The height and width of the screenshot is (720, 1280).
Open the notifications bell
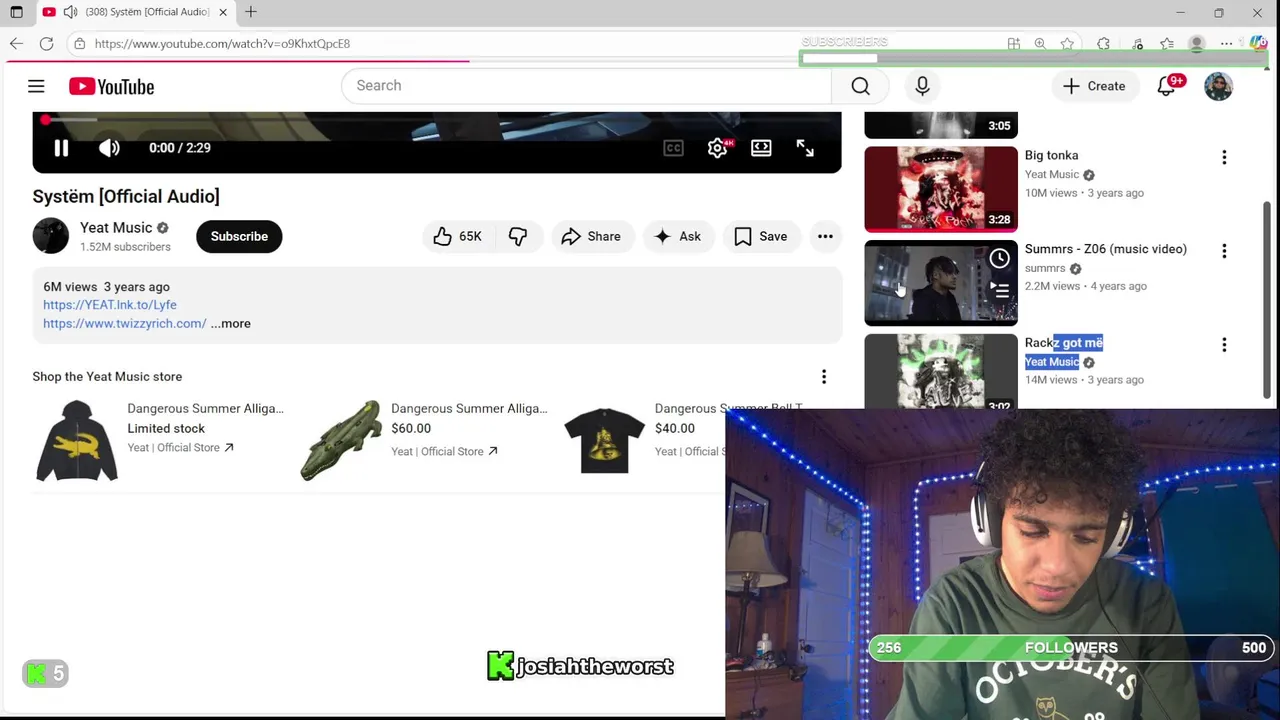[x=1166, y=86]
